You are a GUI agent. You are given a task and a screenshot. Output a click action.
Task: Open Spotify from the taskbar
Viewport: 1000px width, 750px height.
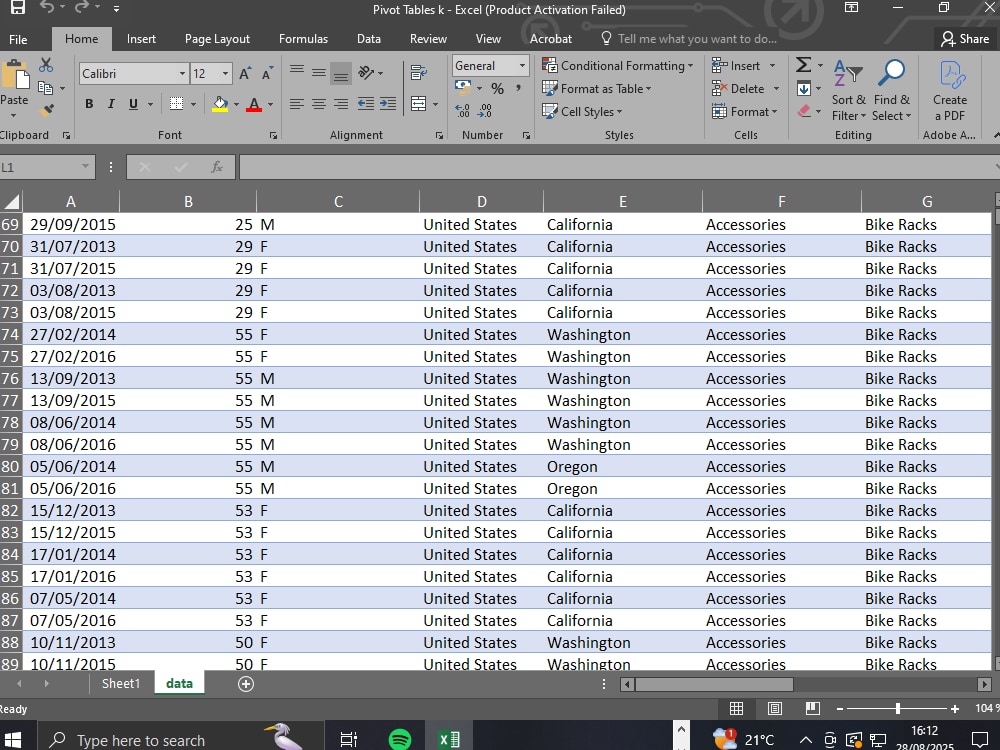point(400,739)
